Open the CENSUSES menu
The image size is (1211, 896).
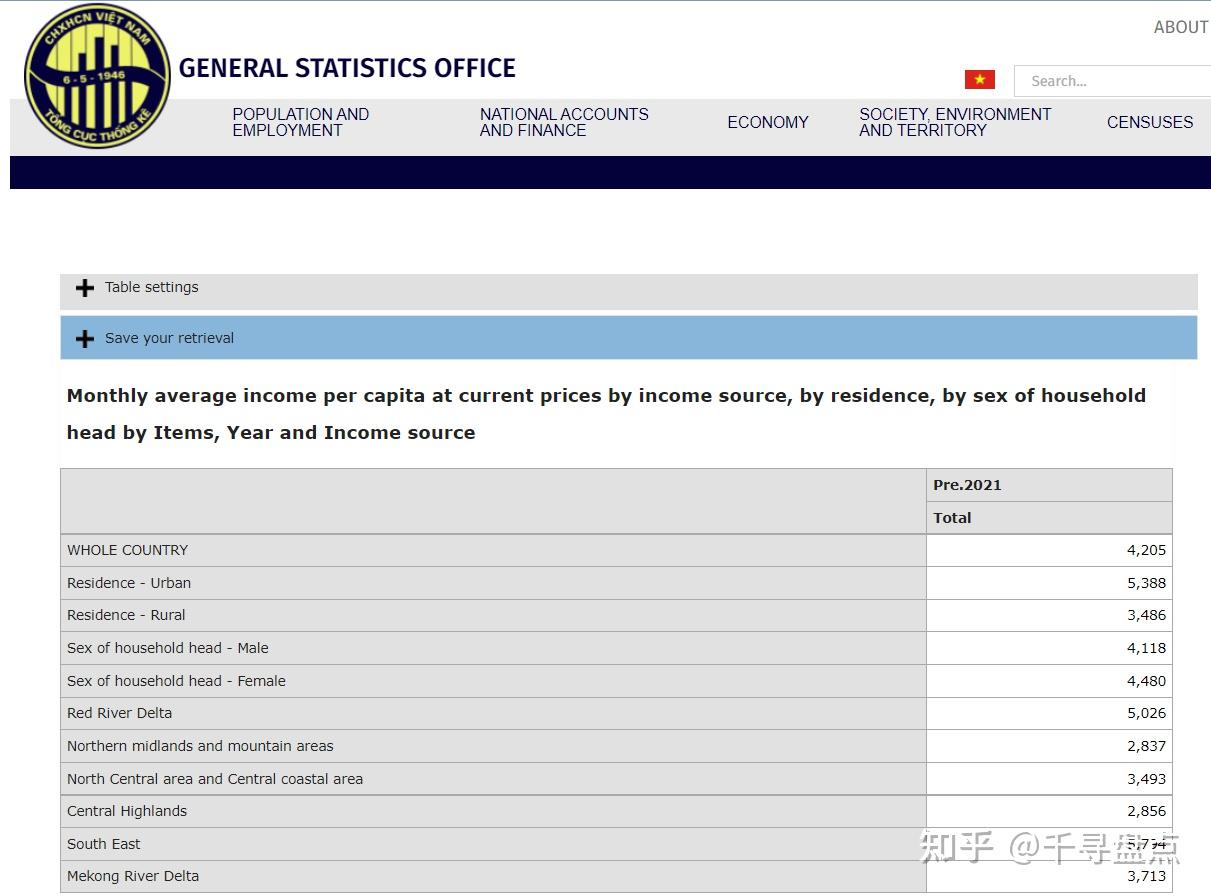(1149, 122)
